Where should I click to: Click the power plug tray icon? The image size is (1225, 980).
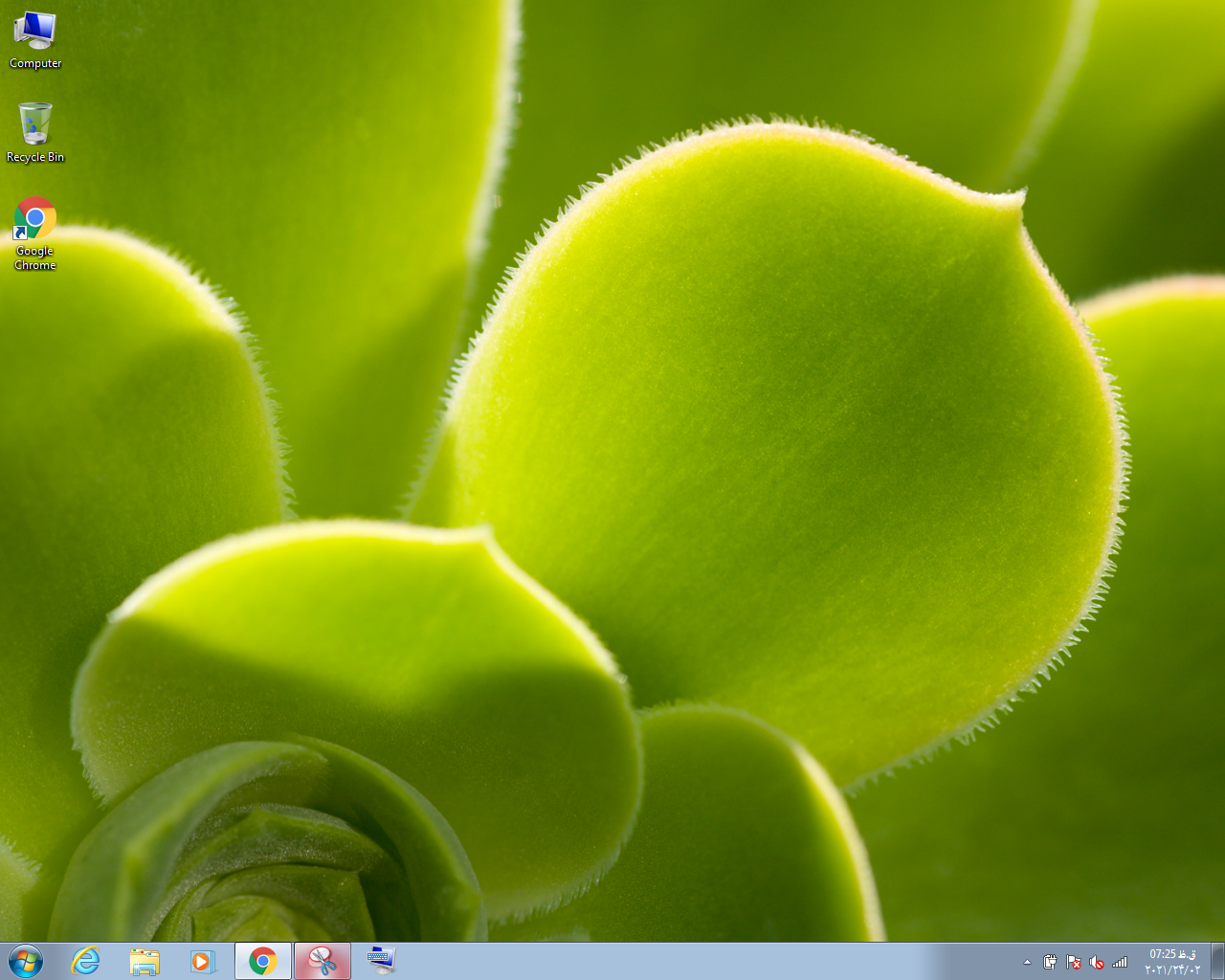[x=1050, y=962]
